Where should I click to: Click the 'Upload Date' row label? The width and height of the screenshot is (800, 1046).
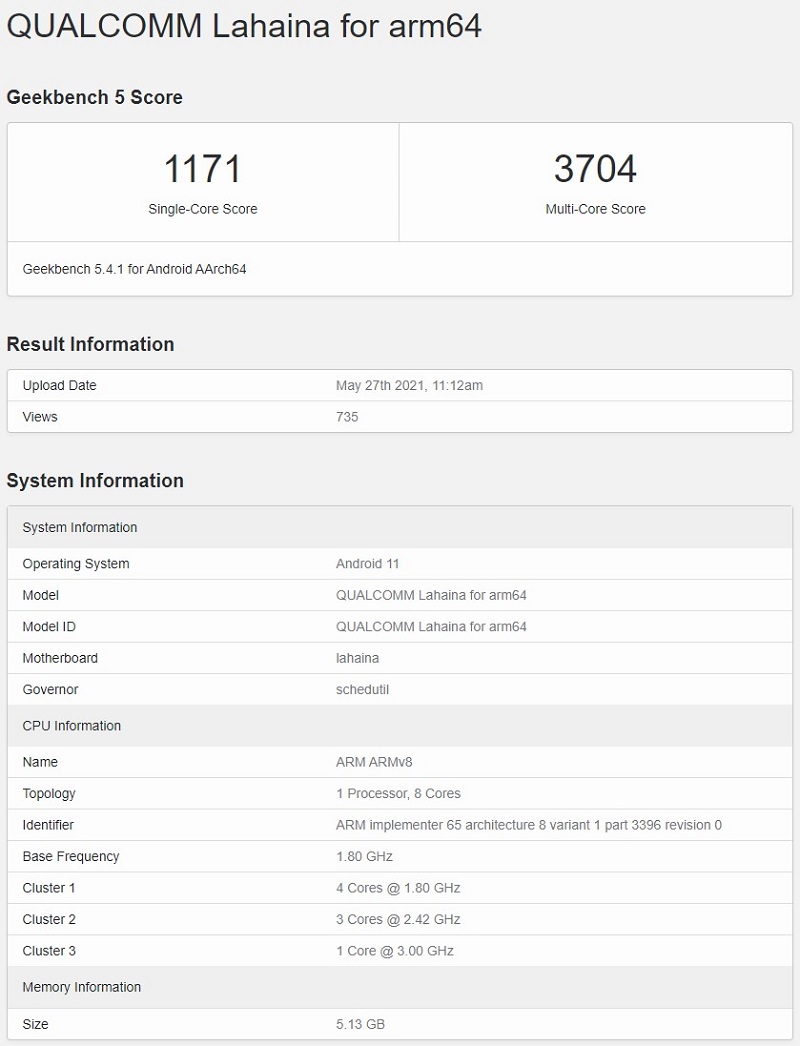59,386
